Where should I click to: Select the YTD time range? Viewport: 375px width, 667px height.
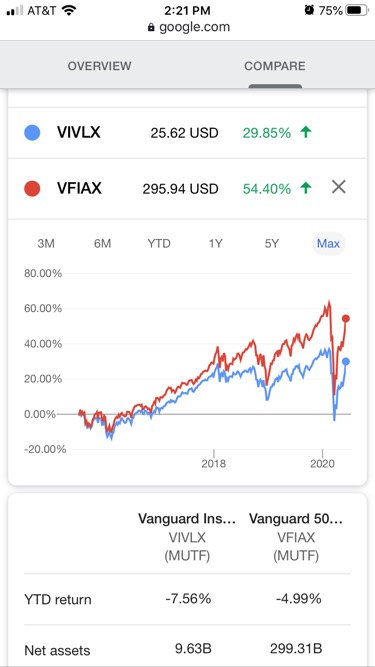pos(159,244)
